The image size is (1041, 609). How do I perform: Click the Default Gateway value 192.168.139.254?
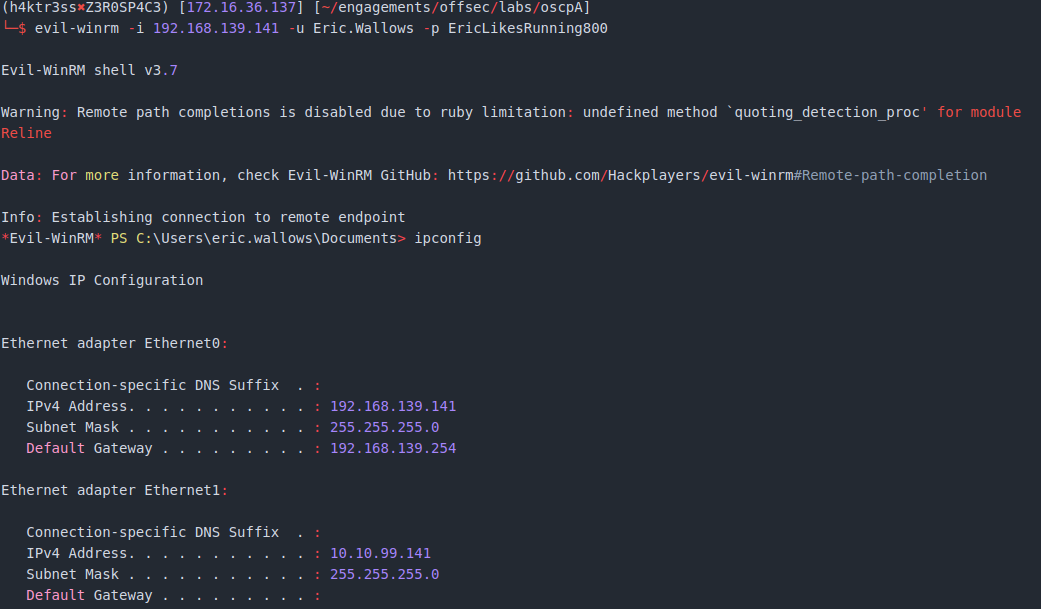[x=392, y=448]
